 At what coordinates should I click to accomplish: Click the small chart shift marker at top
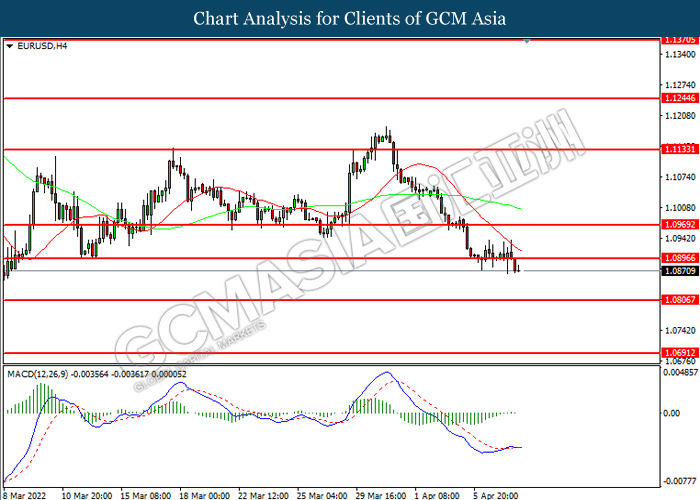(x=527, y=42)
